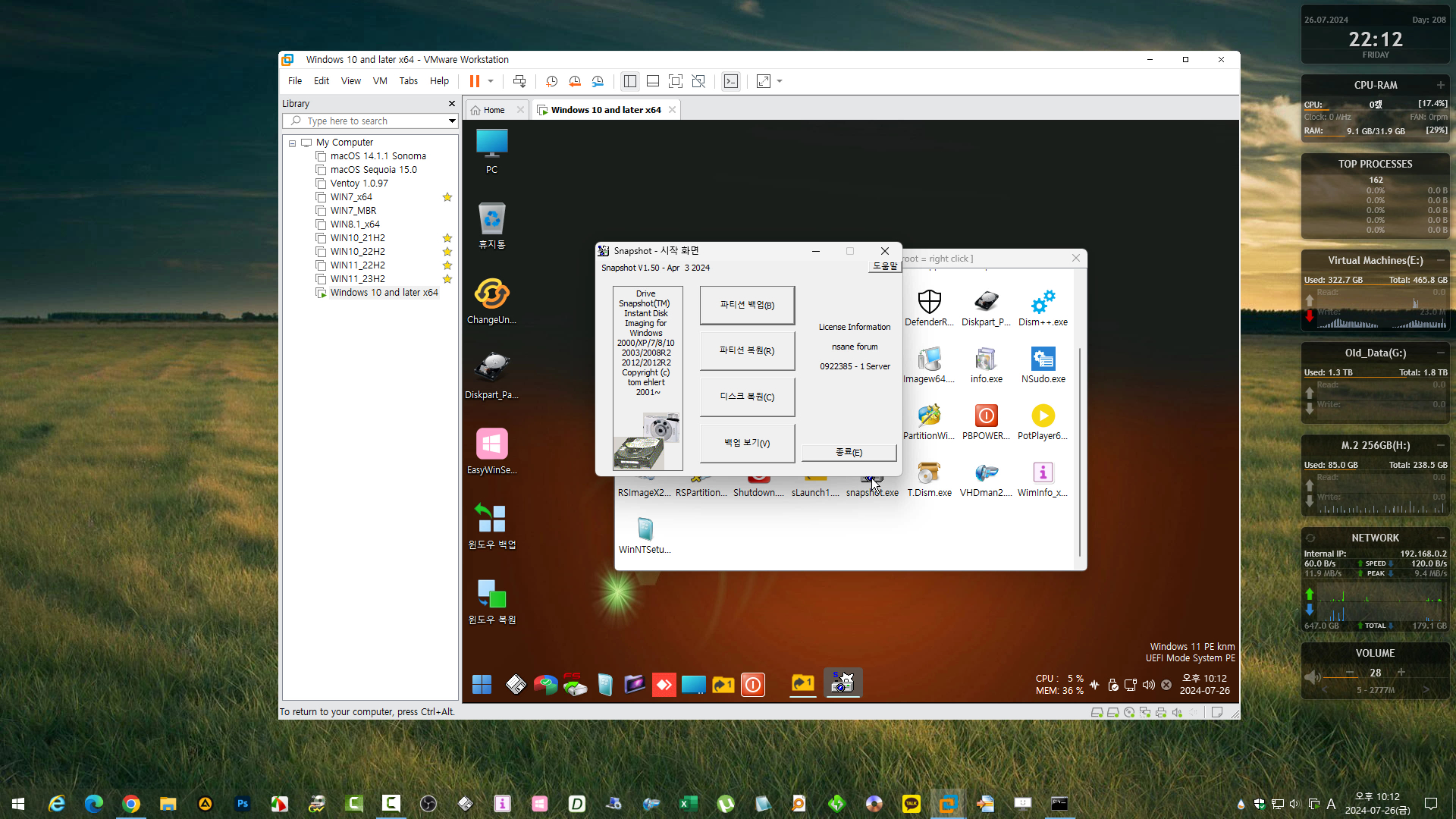Open Dism++.exe icon in launcher window

(1043, 307)
